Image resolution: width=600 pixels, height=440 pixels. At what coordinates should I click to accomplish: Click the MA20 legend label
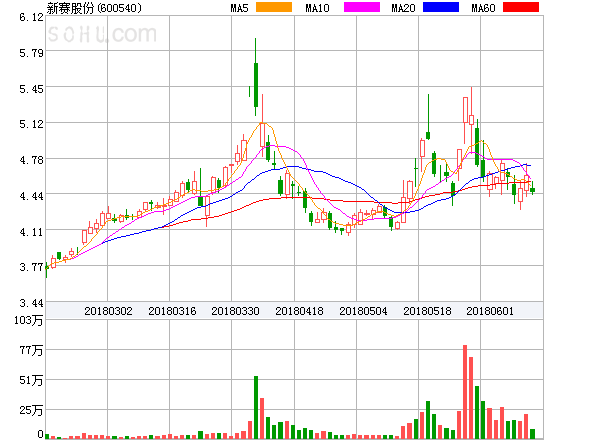(x=403, y=8)
